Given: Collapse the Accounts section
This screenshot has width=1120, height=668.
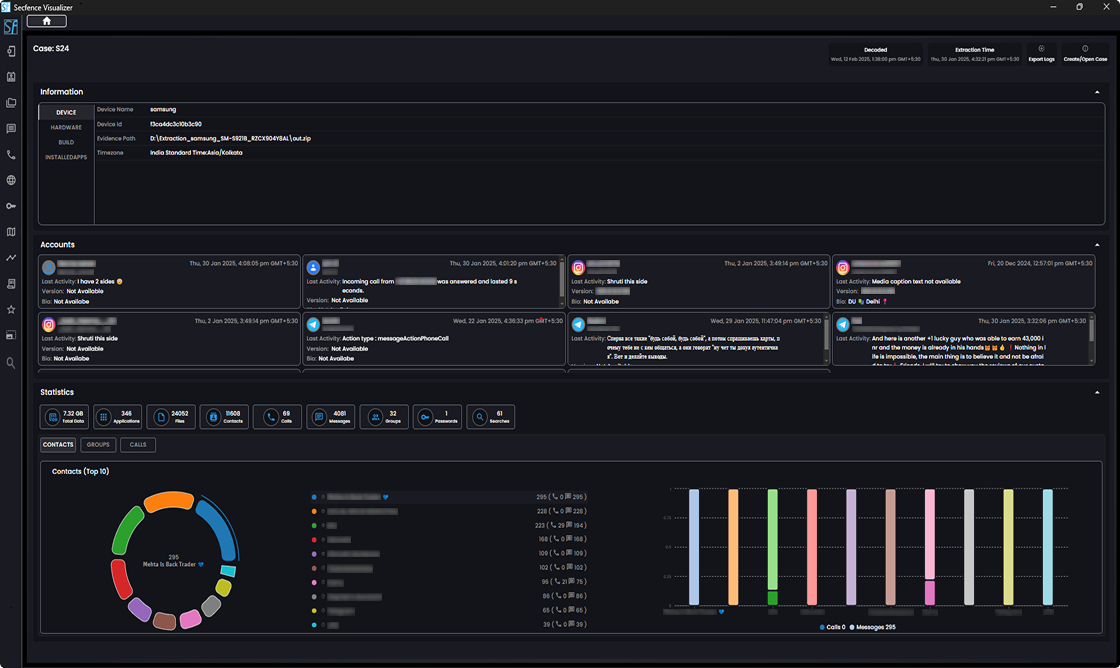Looking at the screenshot, I should pos(1097,245).
